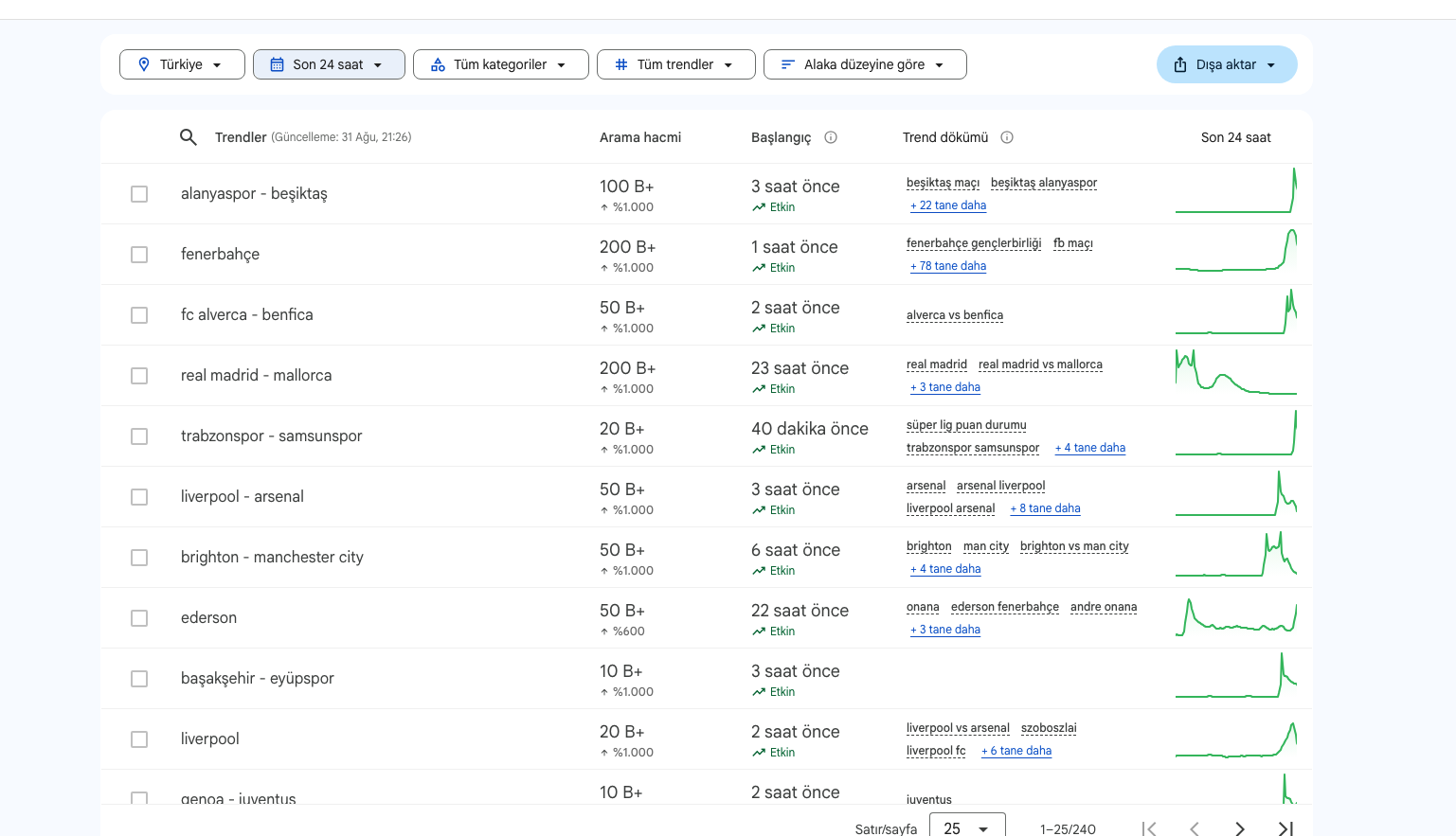Image resolution: width=1456 pixels, height=836 pixels.
Task: Click the hashtag icon on Tüm trendler filter
Action: point(621,64)
